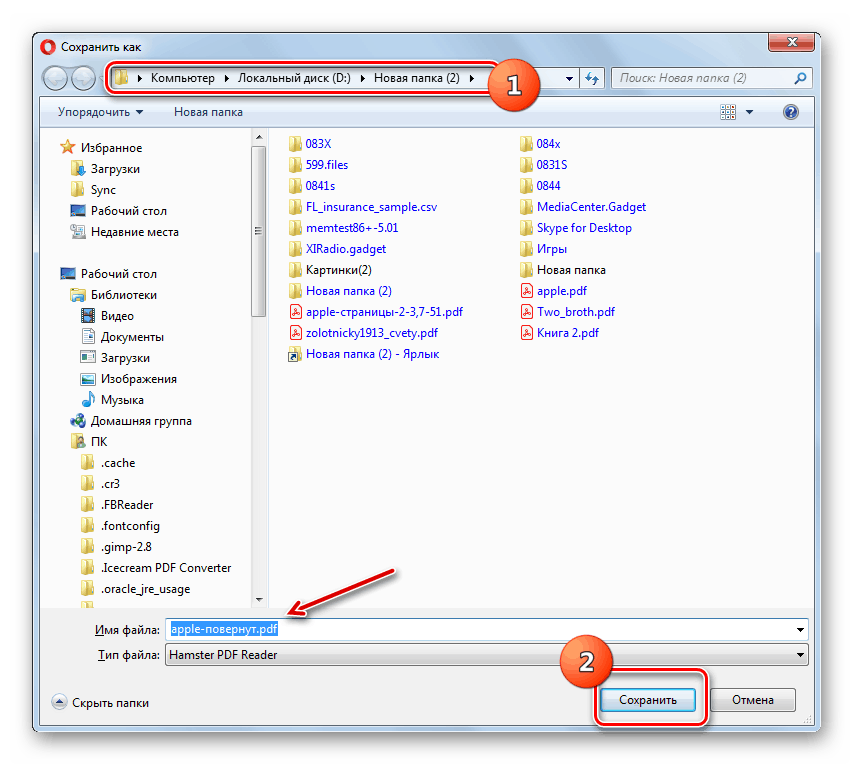Open the Упорядочить dropdown menu
This screenshot has width=854, height=765.
(x=100, y=112)
